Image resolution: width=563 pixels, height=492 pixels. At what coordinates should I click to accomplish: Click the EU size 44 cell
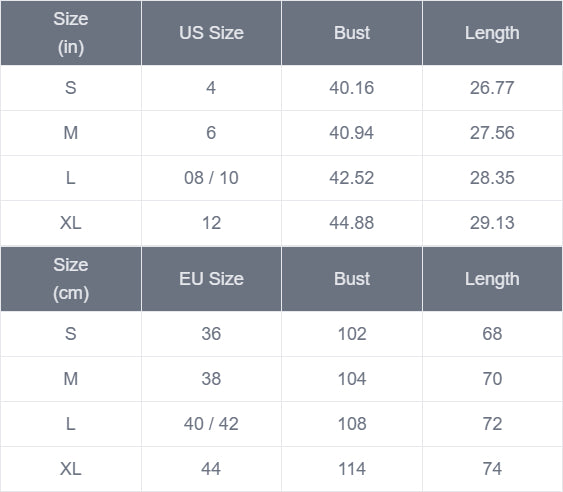click(x=211, y=469)
